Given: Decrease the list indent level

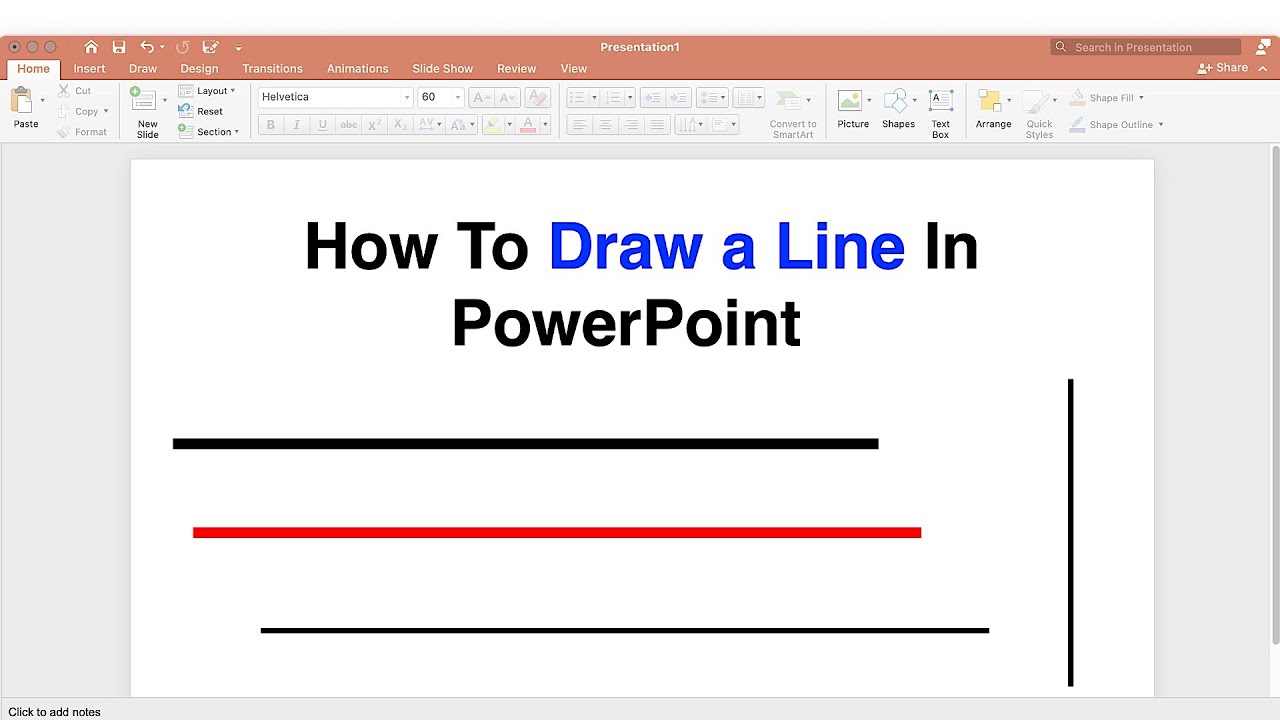Looking at the screenshot, I should tap(652, 97).
